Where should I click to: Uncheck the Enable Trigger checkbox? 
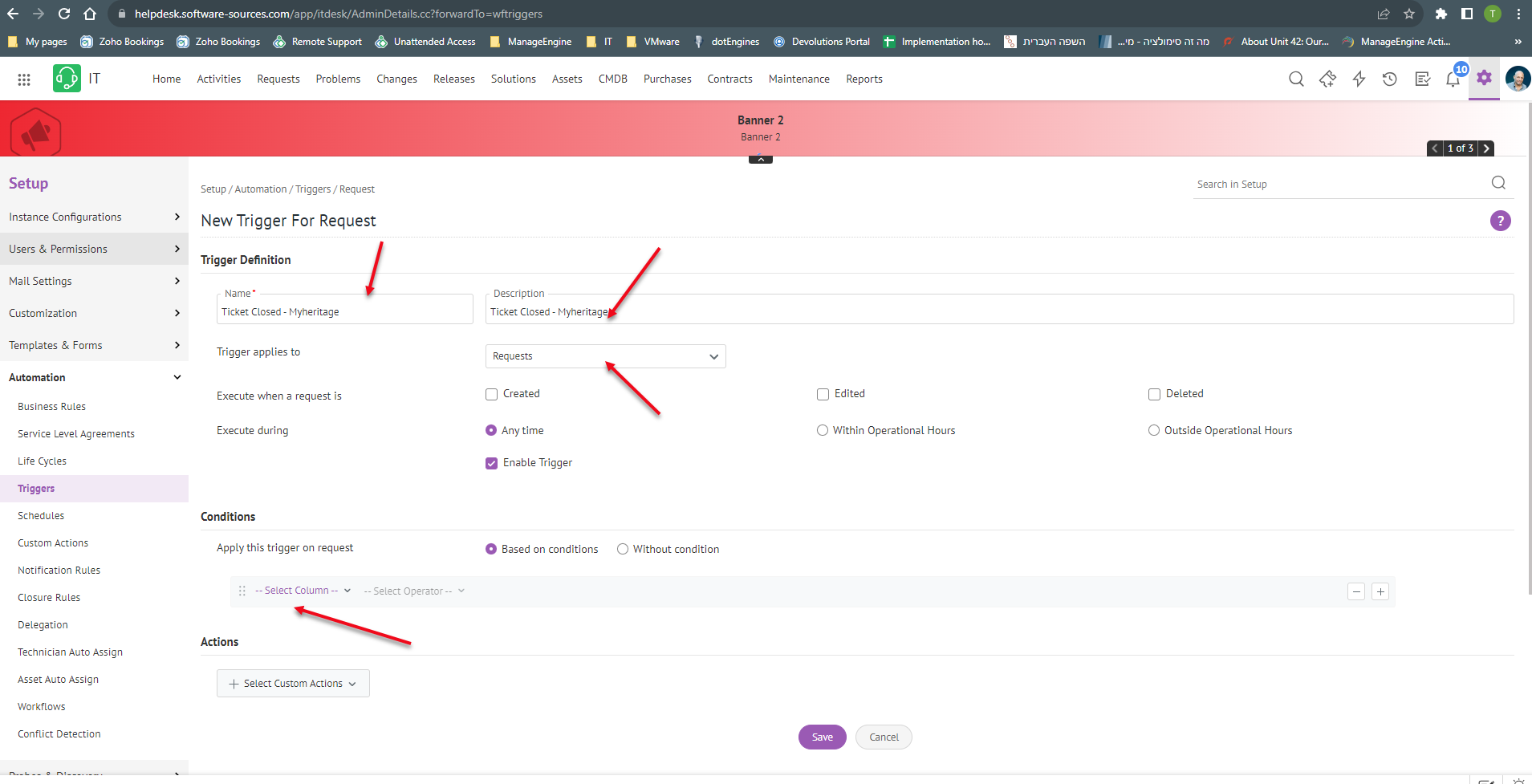(492, 463)
